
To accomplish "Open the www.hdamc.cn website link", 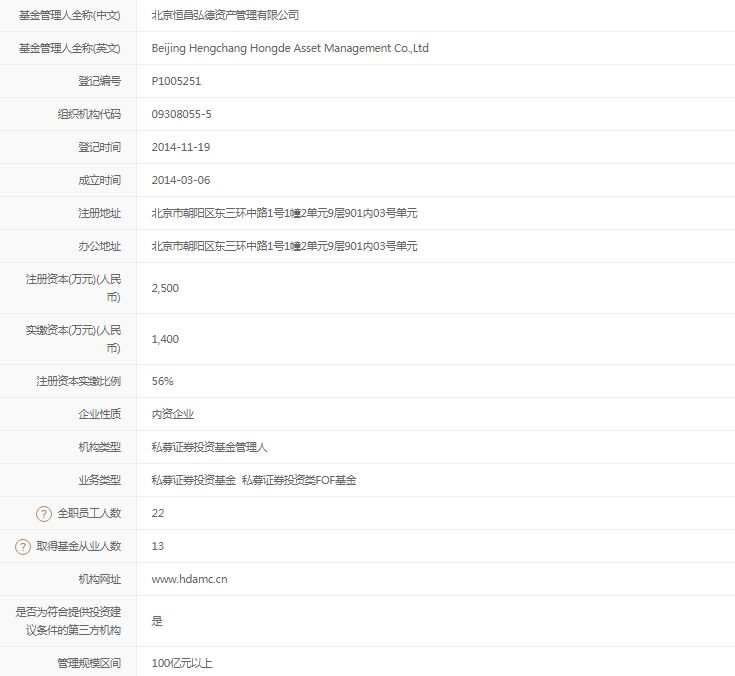I will (189, 579).
